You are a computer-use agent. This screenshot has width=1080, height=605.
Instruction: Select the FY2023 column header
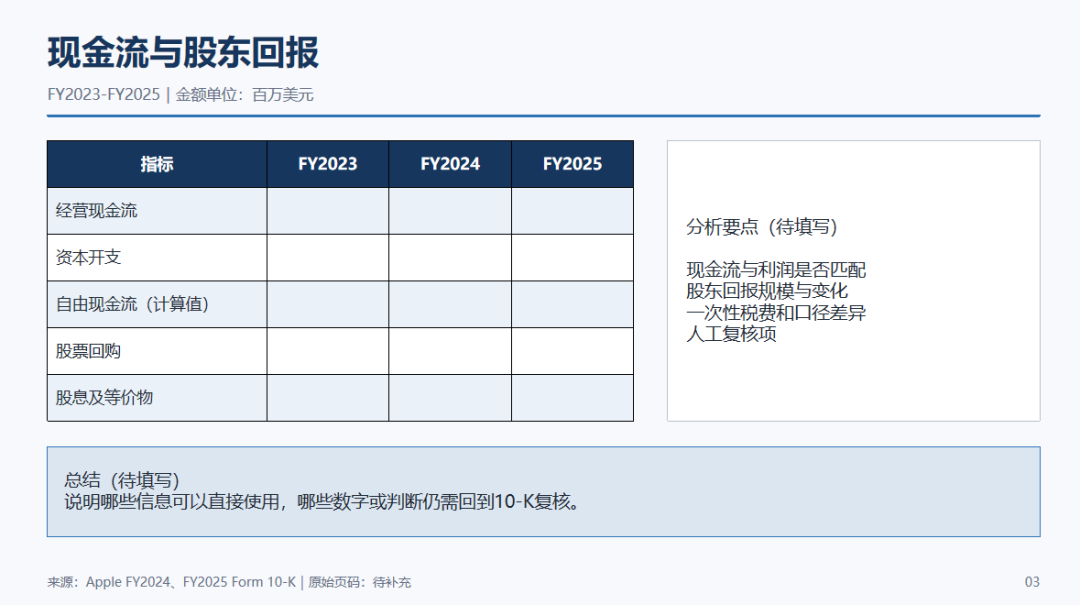tap(328, 164)
